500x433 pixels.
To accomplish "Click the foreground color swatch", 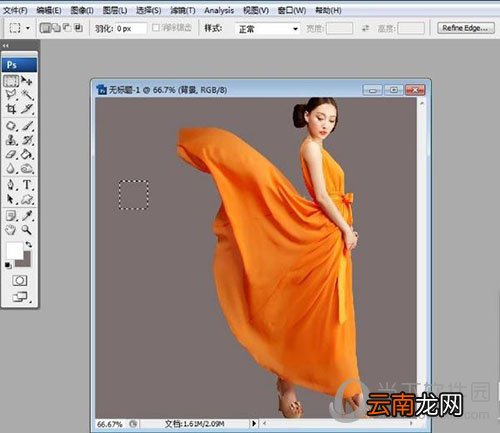I will (15, 251).
